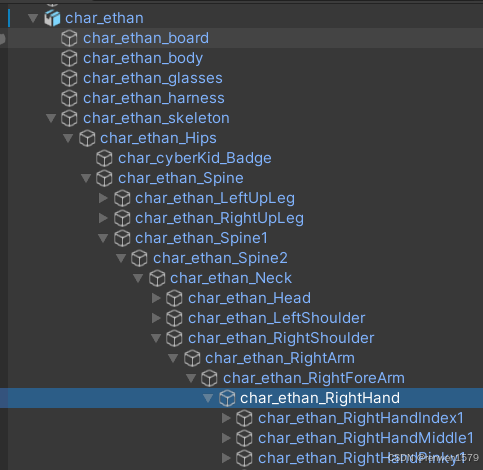483x470 pixels.
Task: Expand the char_ethan_LeftShoulder node
Action: click(156, 318)
